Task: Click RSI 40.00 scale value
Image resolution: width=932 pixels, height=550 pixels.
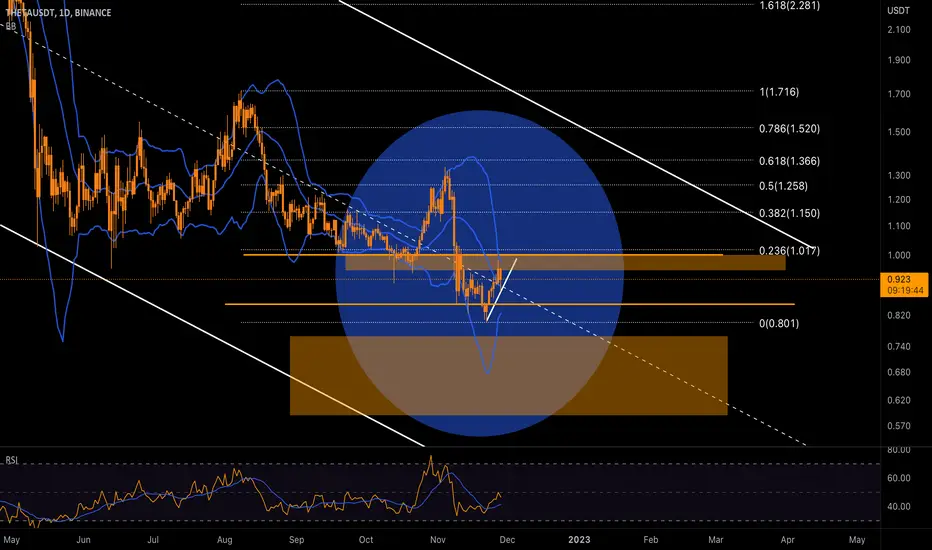Action: tap(899, 507)
